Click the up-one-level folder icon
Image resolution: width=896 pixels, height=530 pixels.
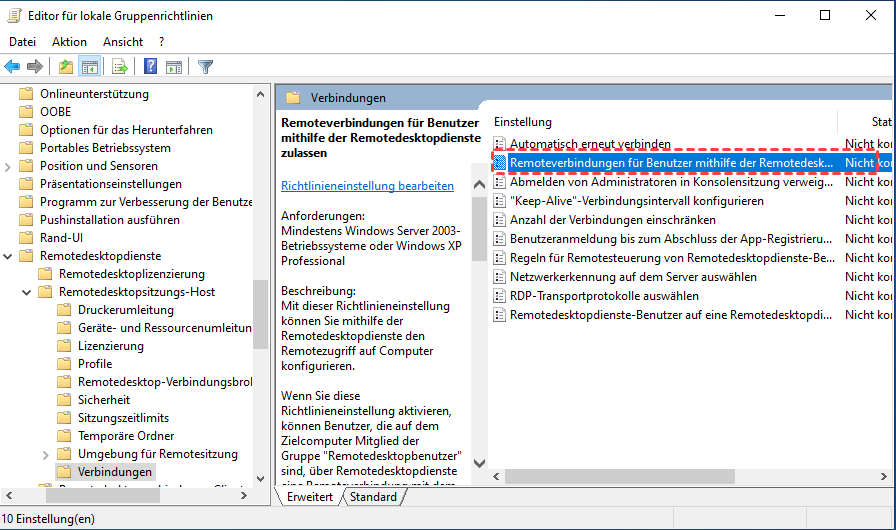pyautogui.click(x=66, y=67)
